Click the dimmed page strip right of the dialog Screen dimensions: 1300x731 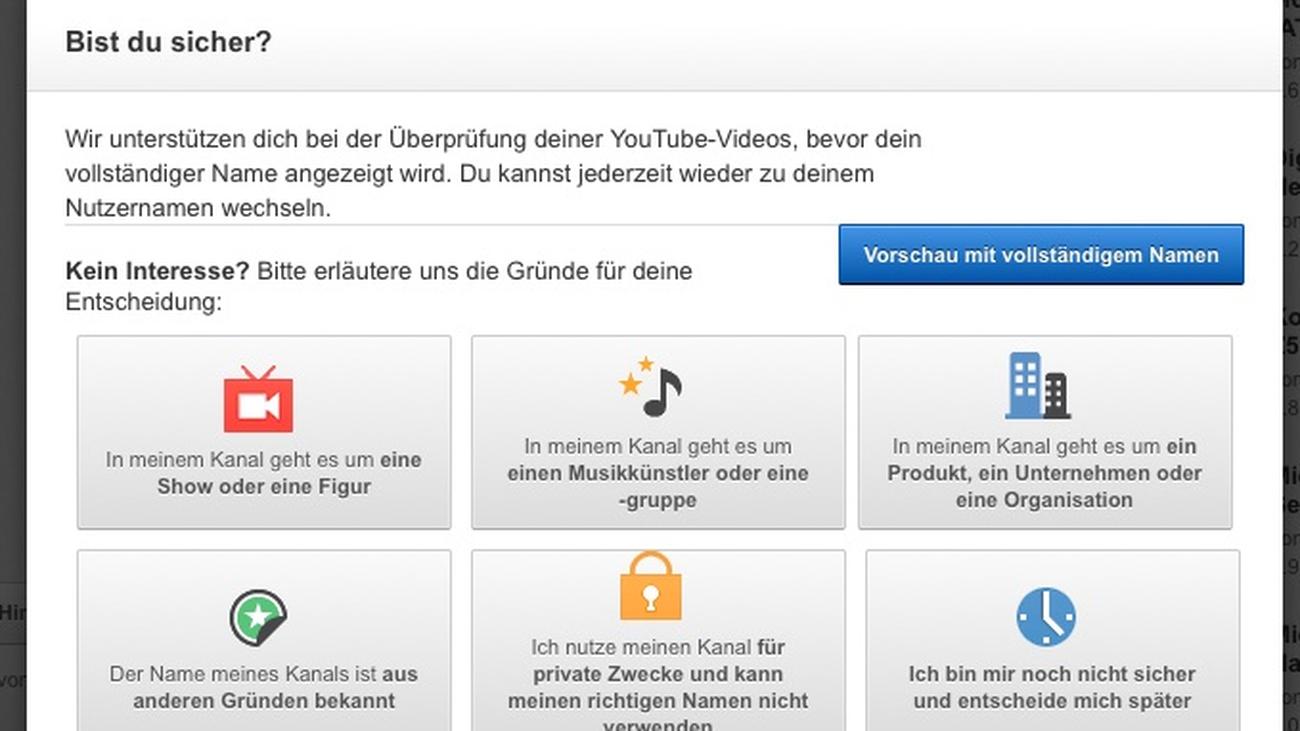[1290, 400]
